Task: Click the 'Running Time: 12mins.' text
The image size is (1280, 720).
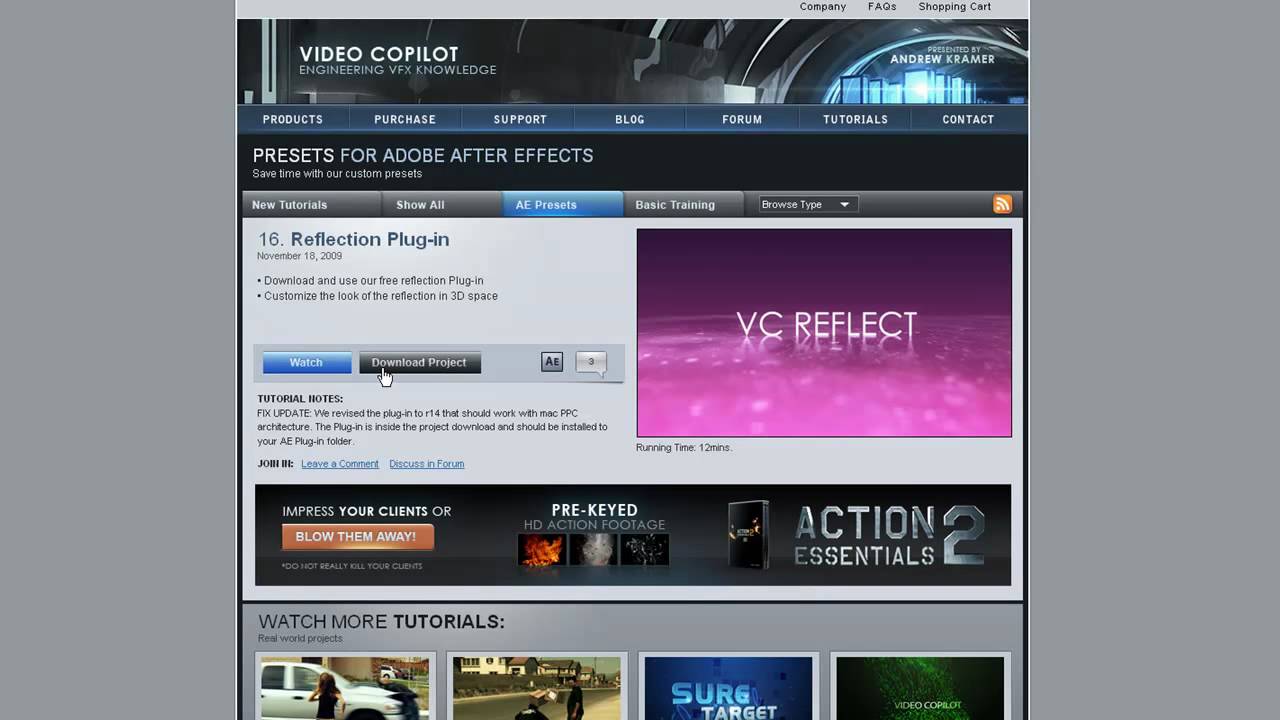Action: click(x=684, y=448)
